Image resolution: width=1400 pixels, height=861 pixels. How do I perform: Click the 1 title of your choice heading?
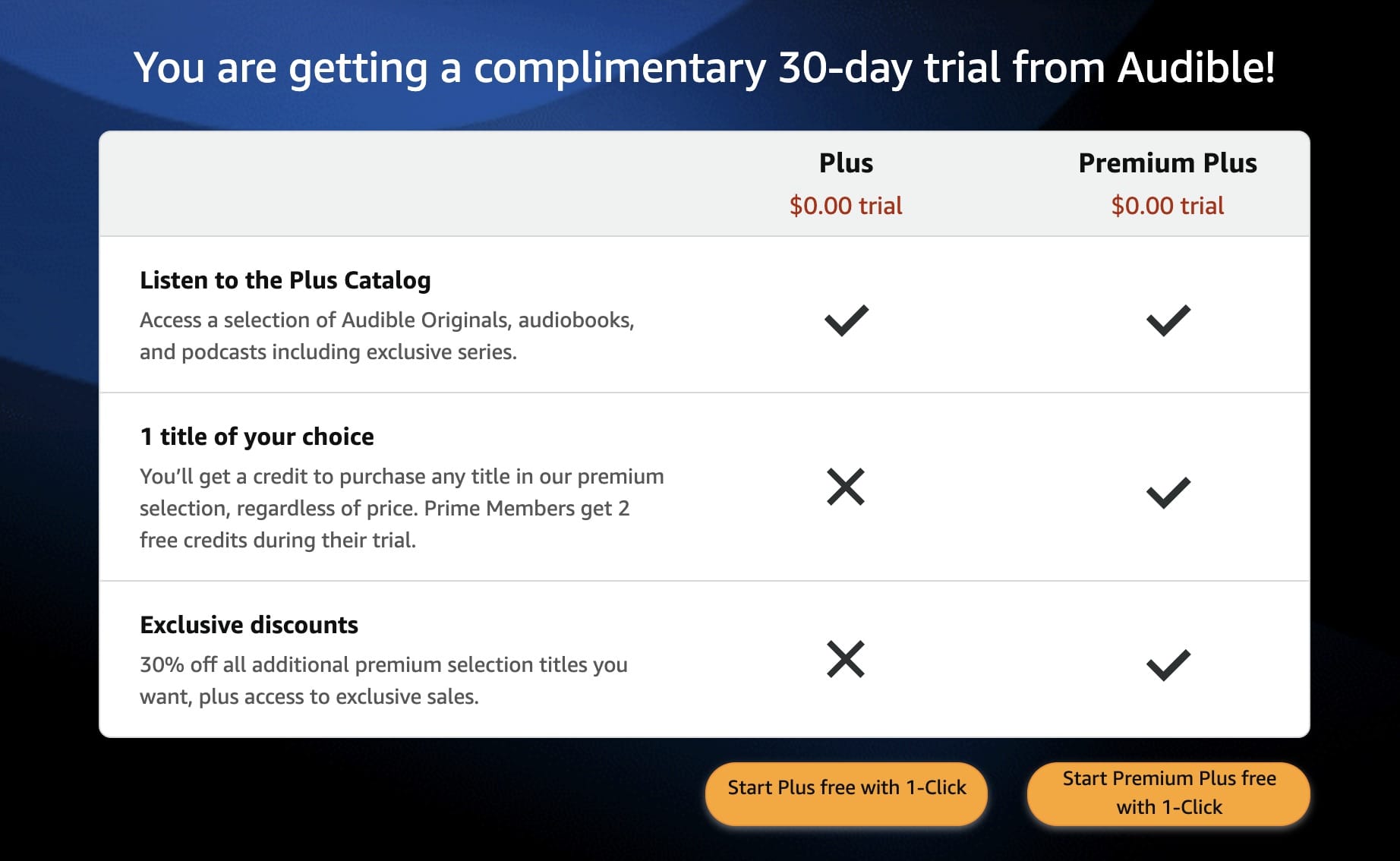click(x=255, y=437)
